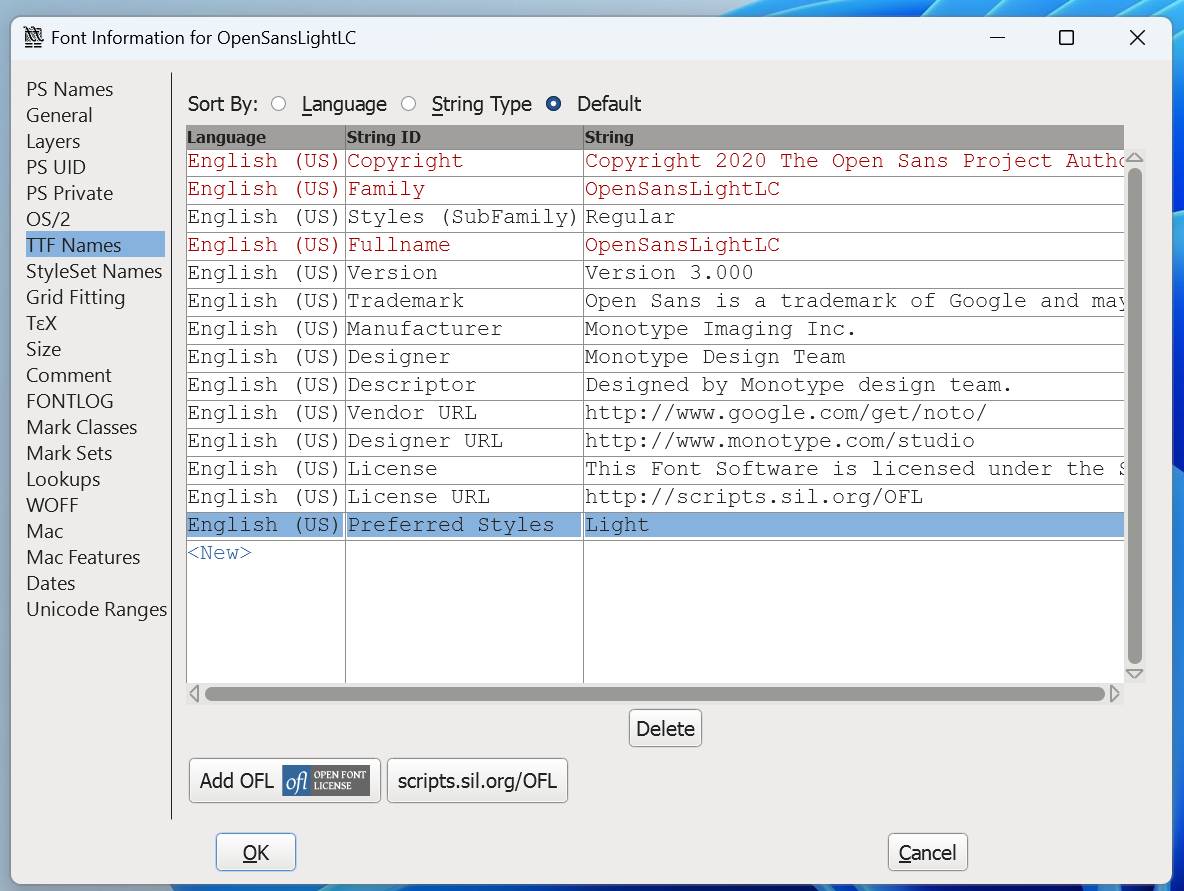Image resolution: width=1184 pixels, height=891 pixels.
Task: Open WOFF section
Action: click(52, 505)
